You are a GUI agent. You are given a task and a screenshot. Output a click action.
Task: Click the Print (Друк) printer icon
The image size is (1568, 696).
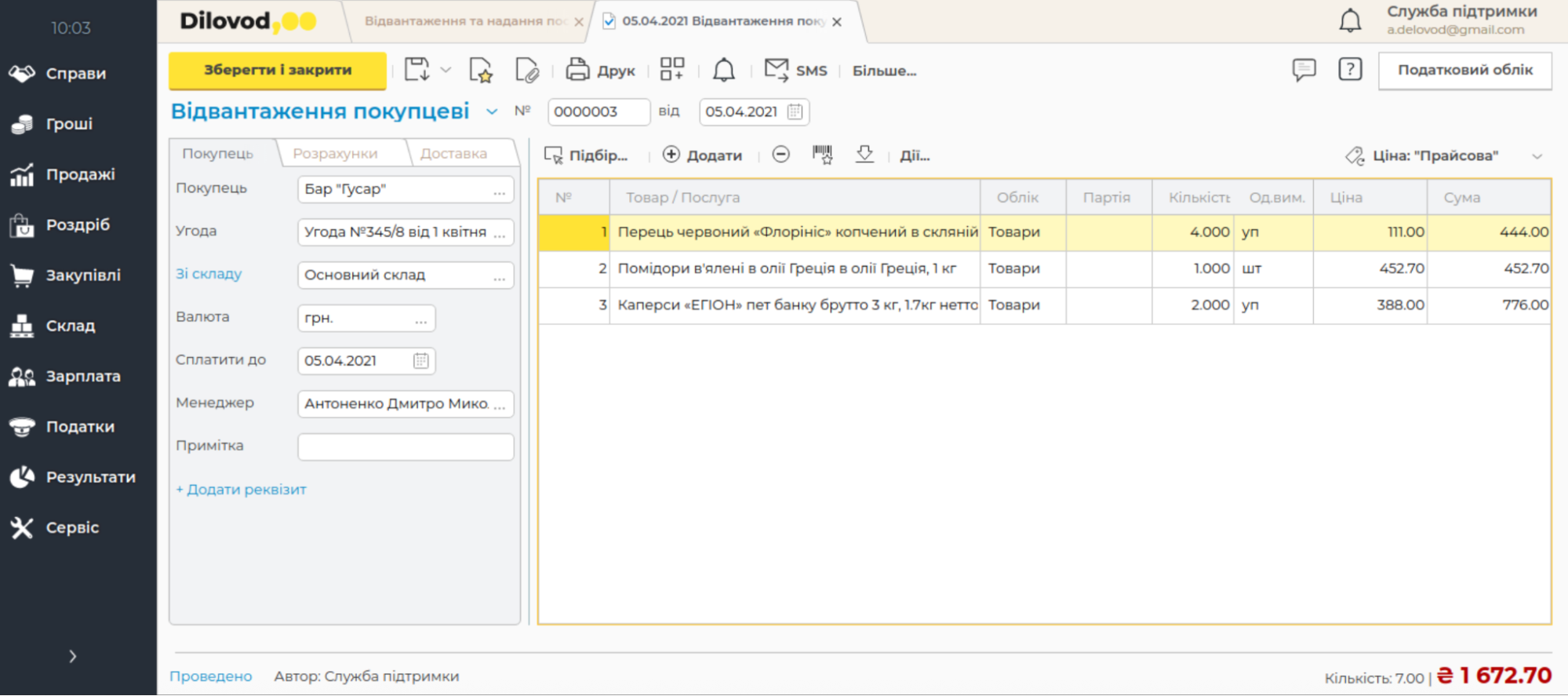tap(577, 70)
